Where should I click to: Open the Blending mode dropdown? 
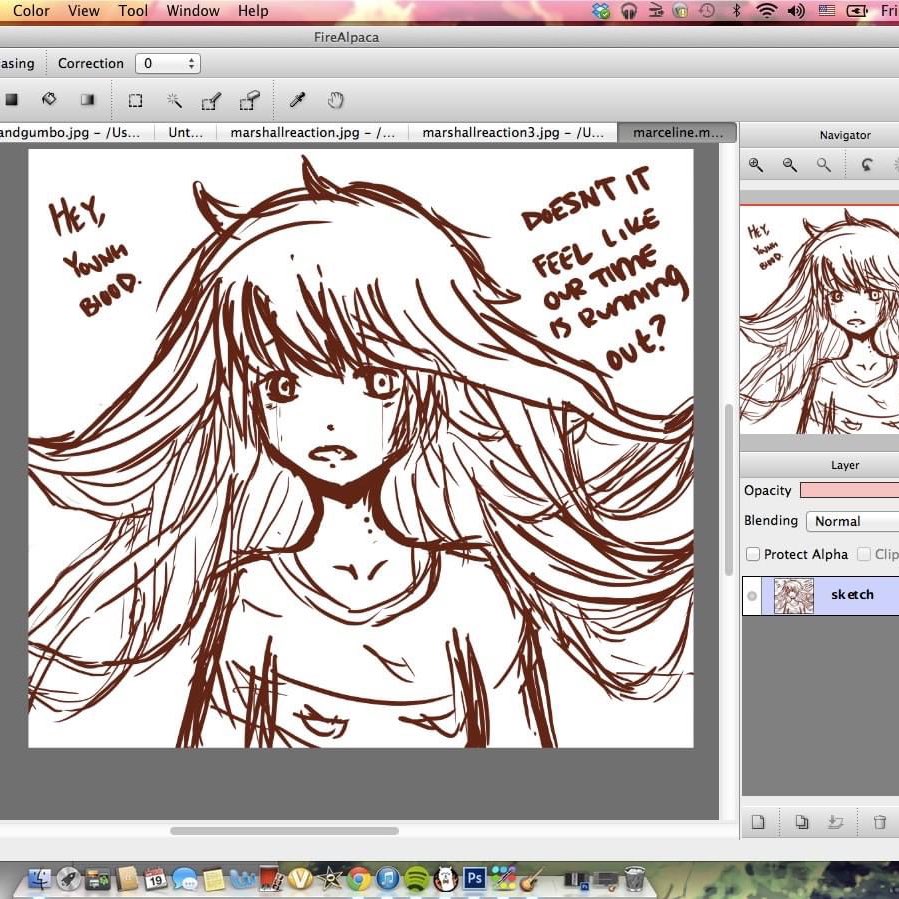click(x=853, y=521)
